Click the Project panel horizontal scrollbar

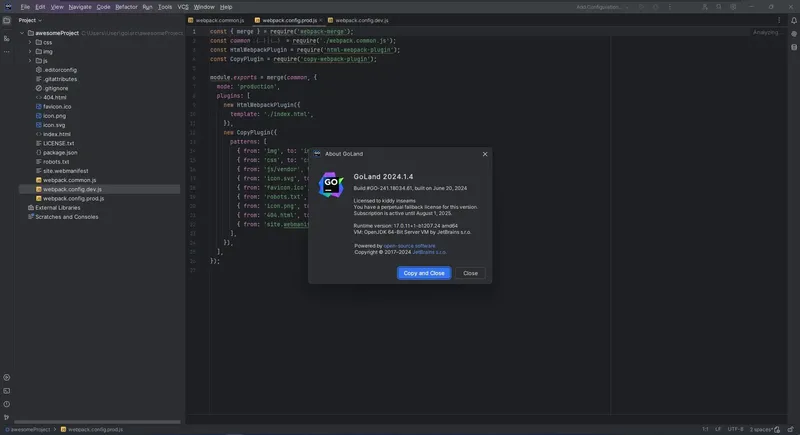97,422
